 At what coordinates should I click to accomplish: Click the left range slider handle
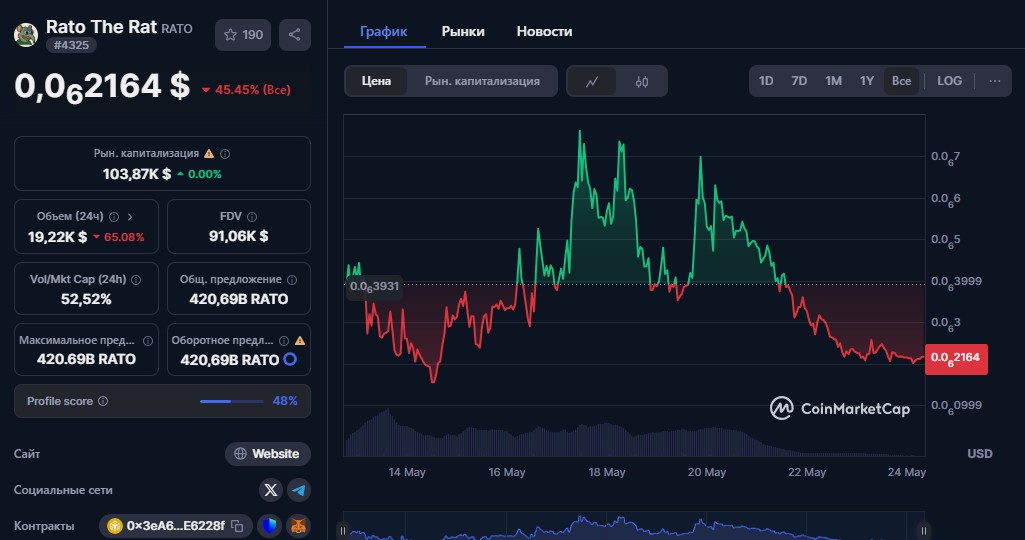tap(343, 530)
